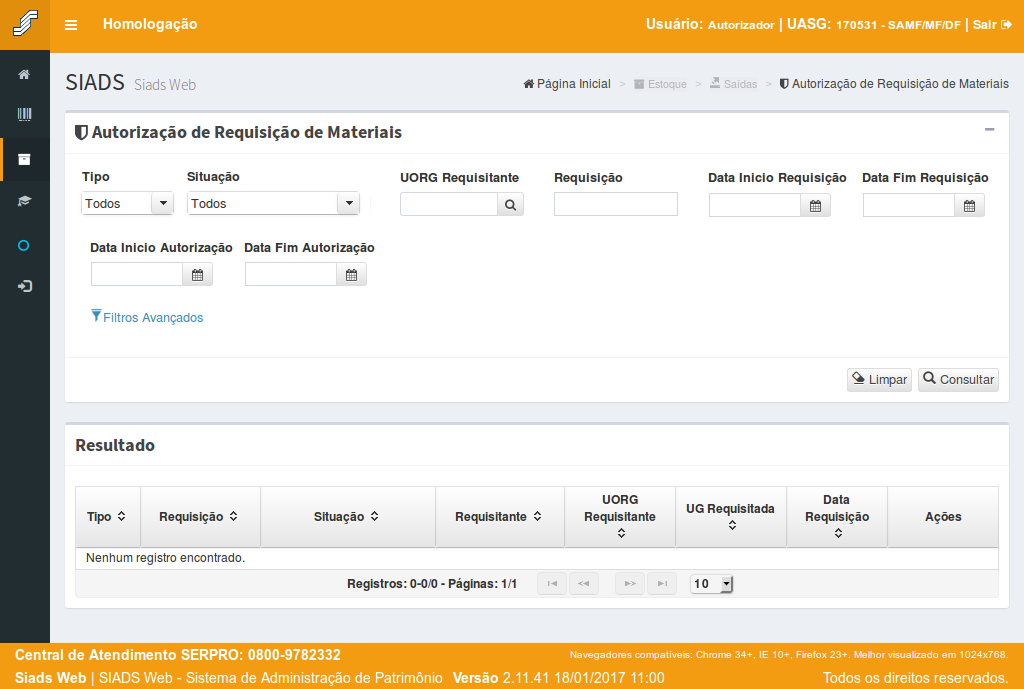
Task: Focus Data Inicio Requisição date field
Action: click(x=755, y=206)
